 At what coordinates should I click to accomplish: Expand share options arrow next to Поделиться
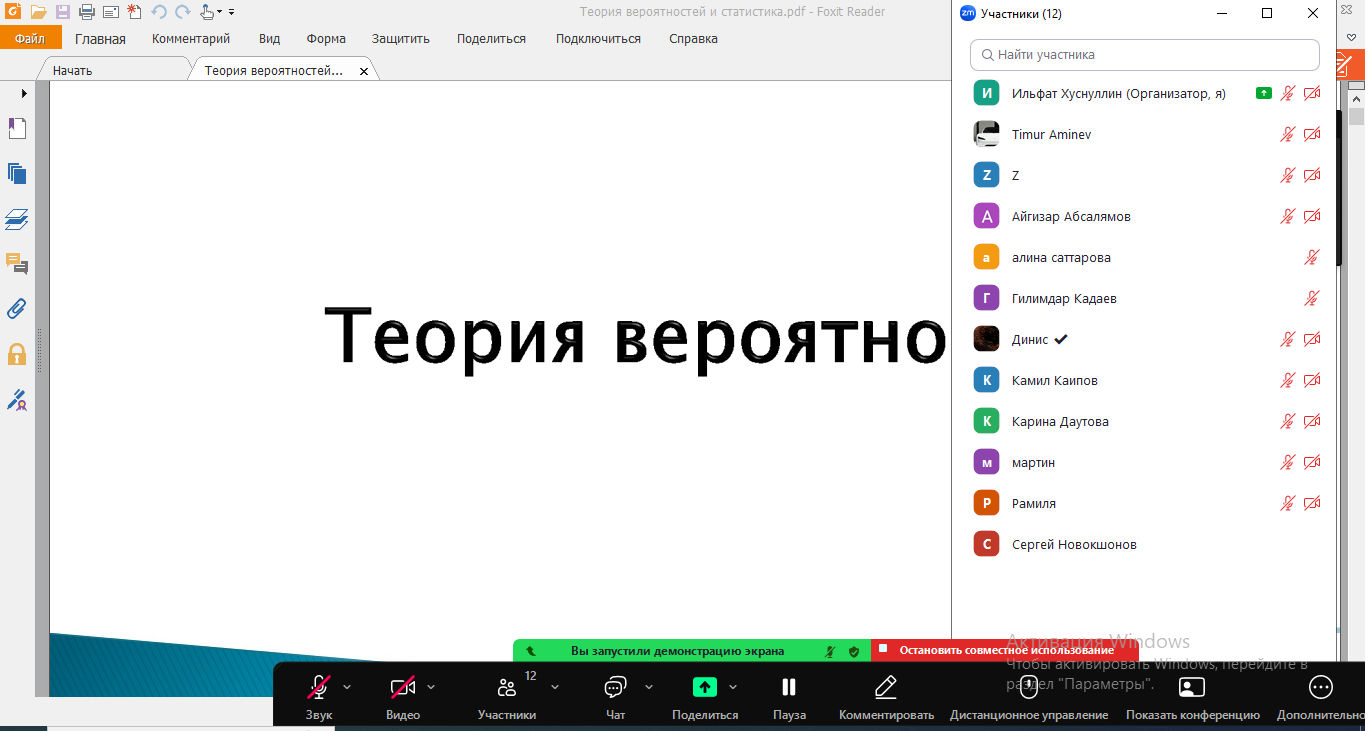[733, 687]
